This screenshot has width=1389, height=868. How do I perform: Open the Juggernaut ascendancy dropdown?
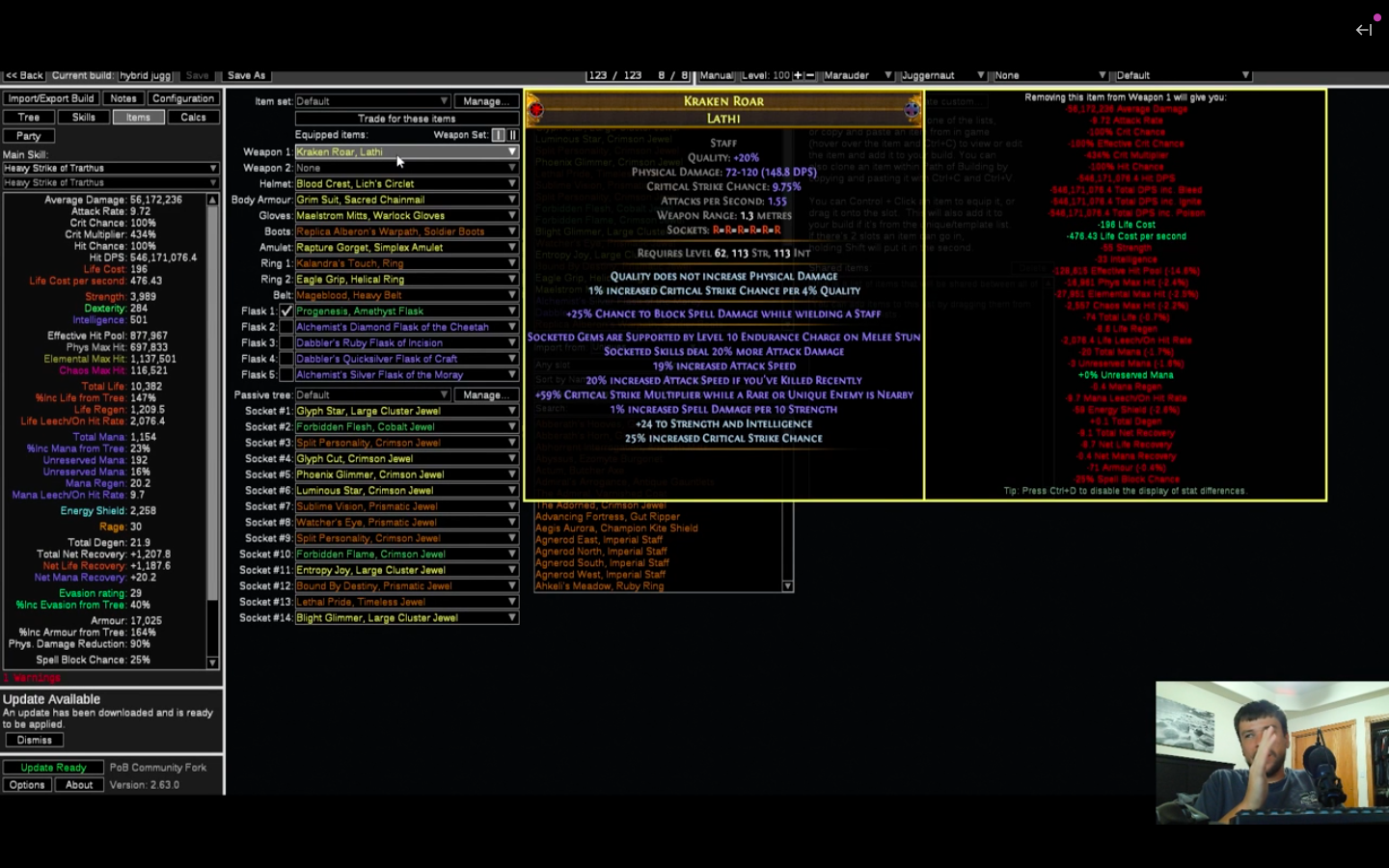pos(942,75)
